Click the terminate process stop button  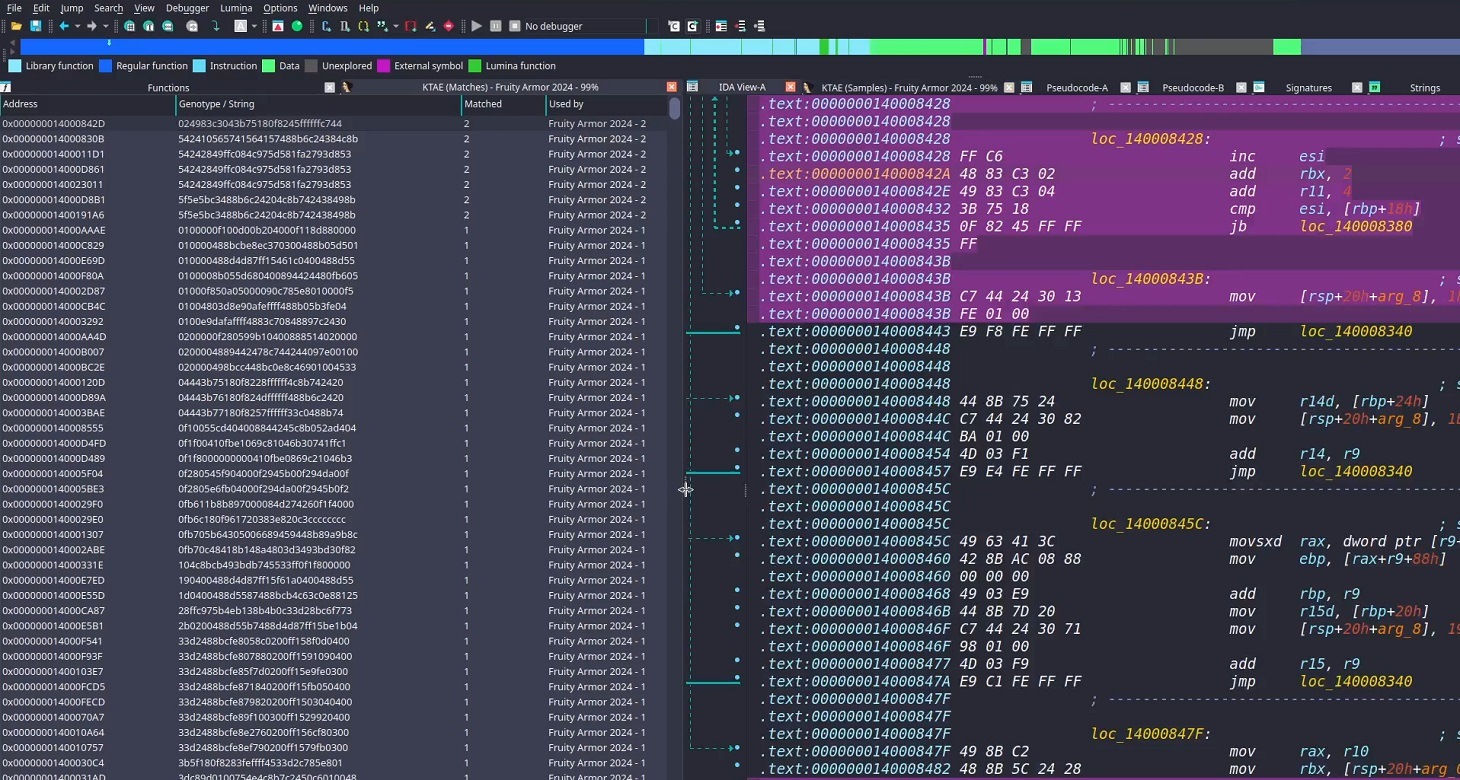514,26
